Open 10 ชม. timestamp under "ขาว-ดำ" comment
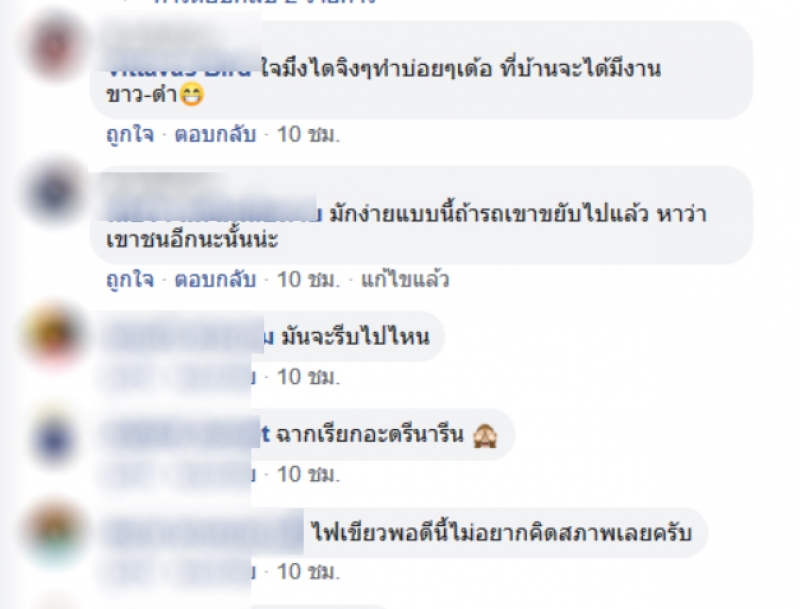 (308, 135)
